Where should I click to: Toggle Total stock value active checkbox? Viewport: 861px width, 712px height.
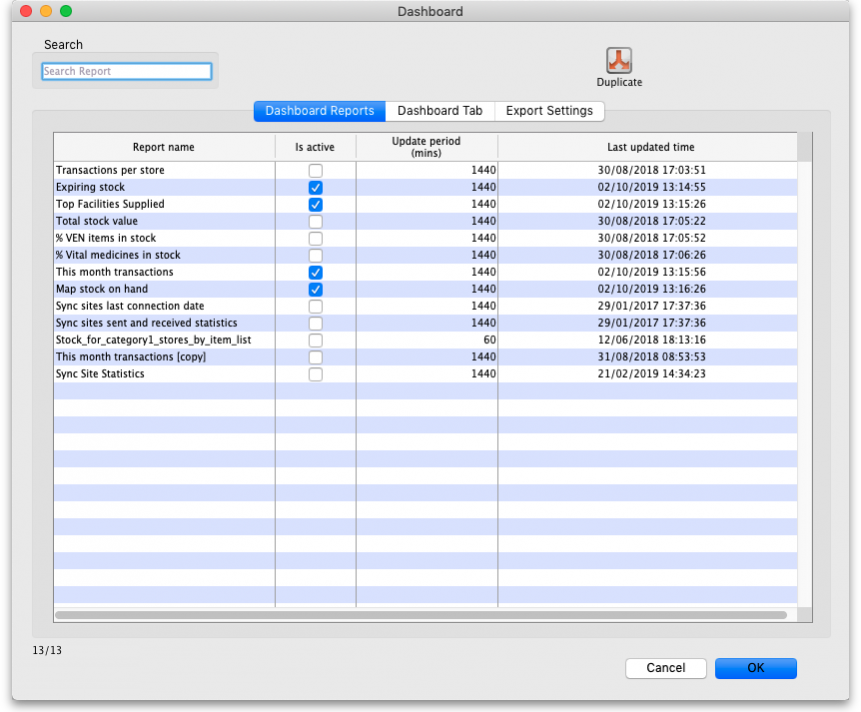pyautogui.click(x=315, y=222)
